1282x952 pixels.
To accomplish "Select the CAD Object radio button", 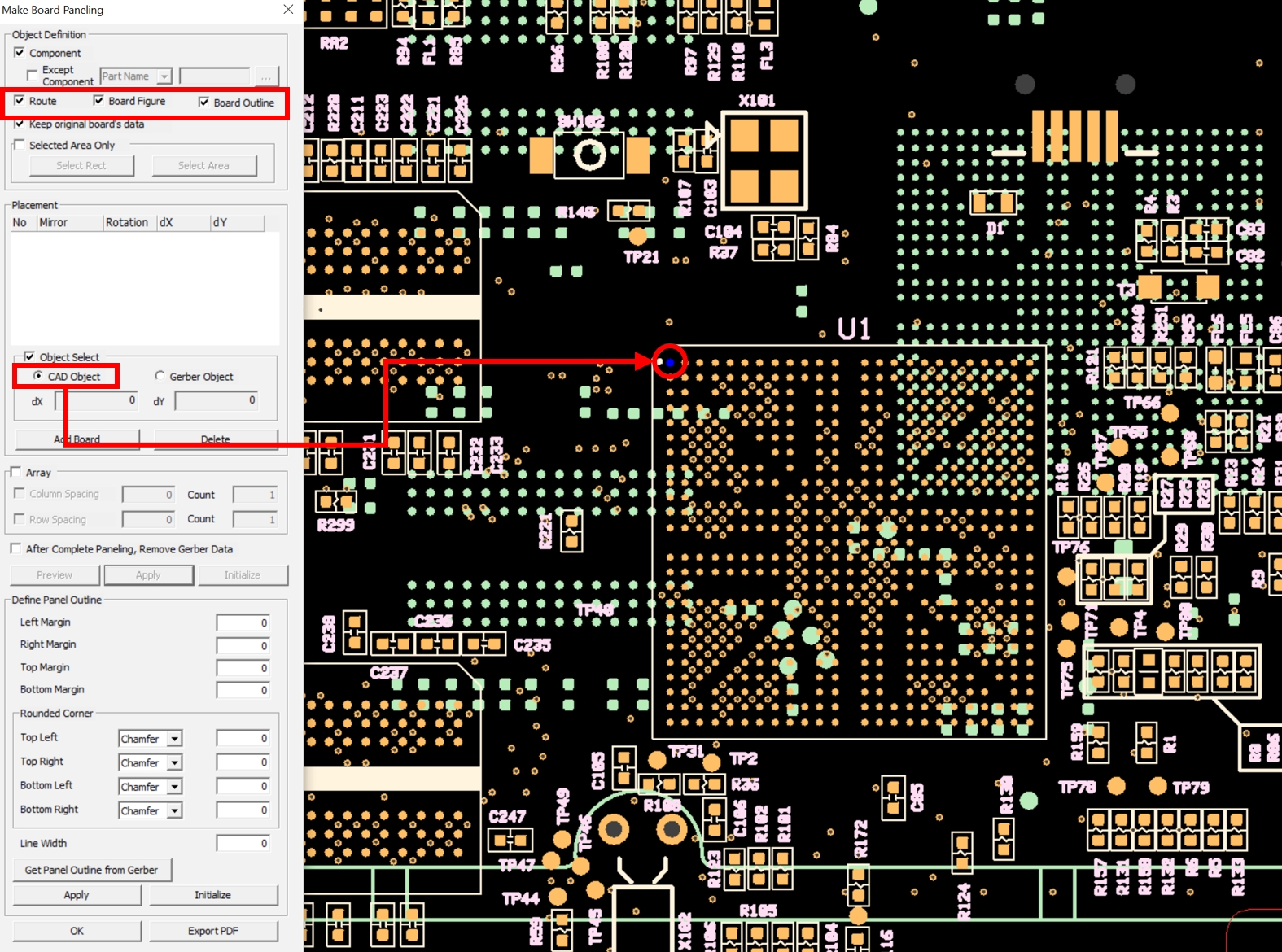I will pyautogui.click(x=37, y=376).
